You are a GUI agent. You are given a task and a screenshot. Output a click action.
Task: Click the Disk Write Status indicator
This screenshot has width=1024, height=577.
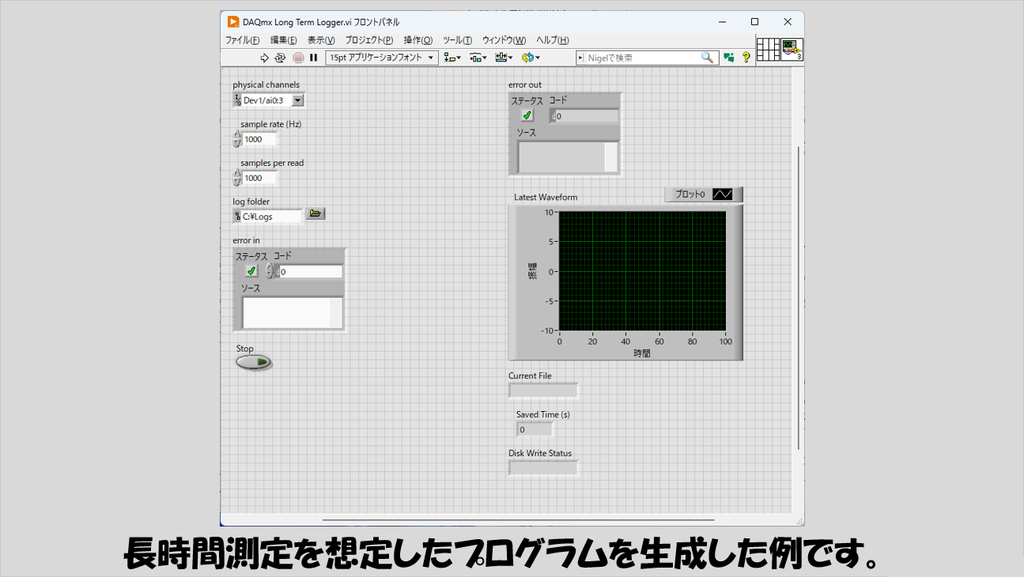pyautogui.click(x=543, y=468)
